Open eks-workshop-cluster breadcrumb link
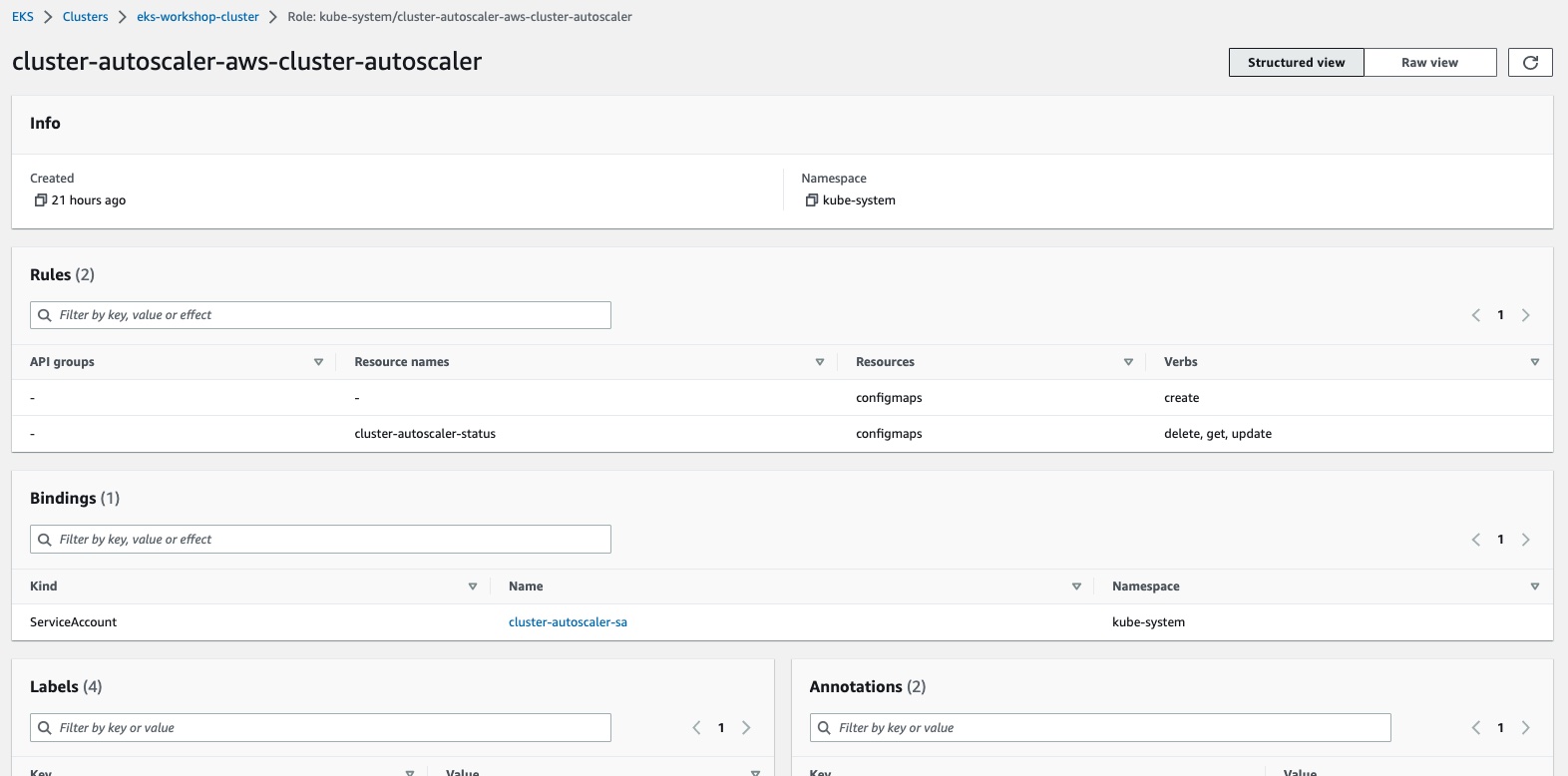The width and height of the screenshot is (1568, 776). coord(197,17)
